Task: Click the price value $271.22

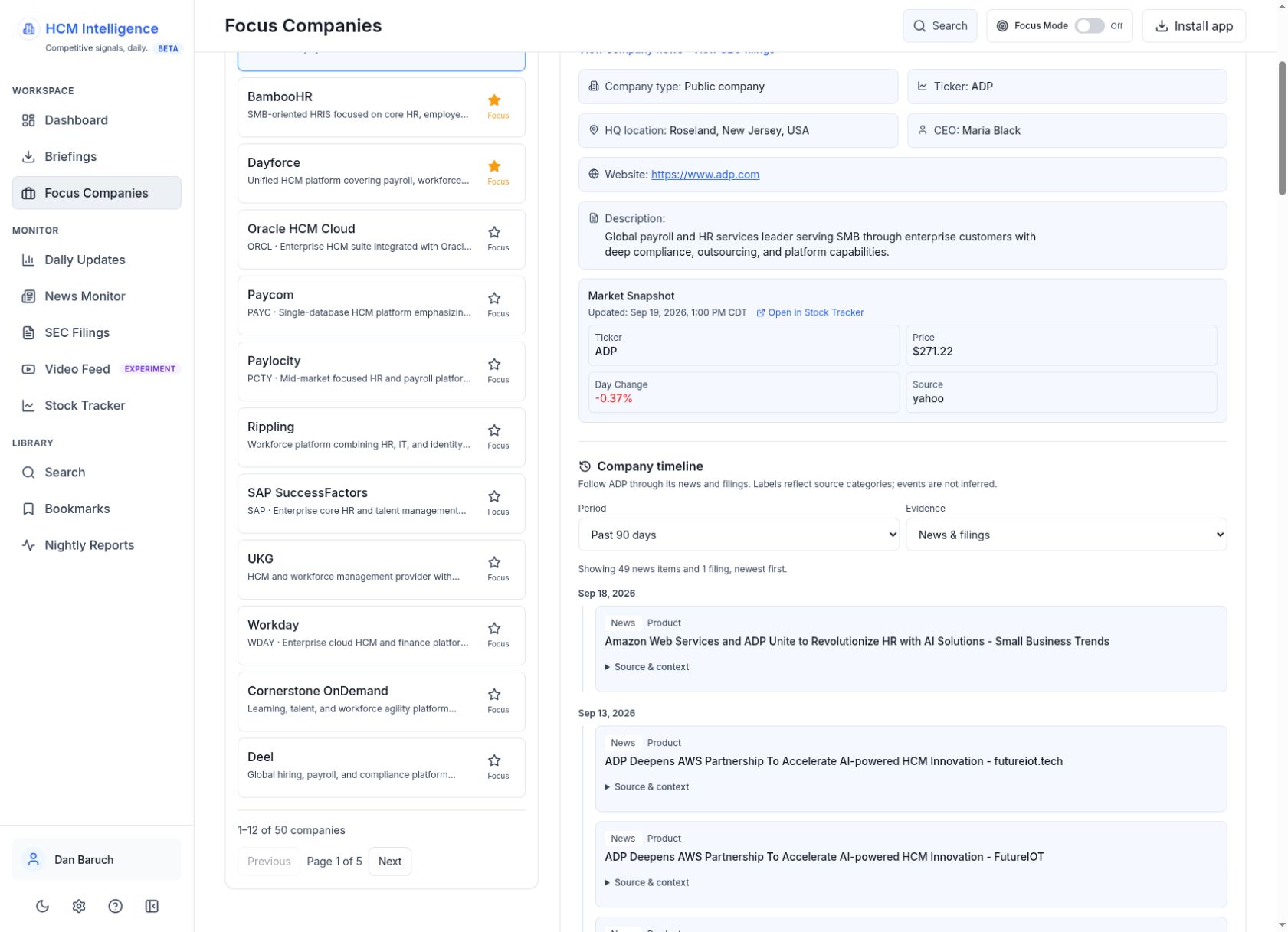Action: pyautogui.click(x=932, y=352)
